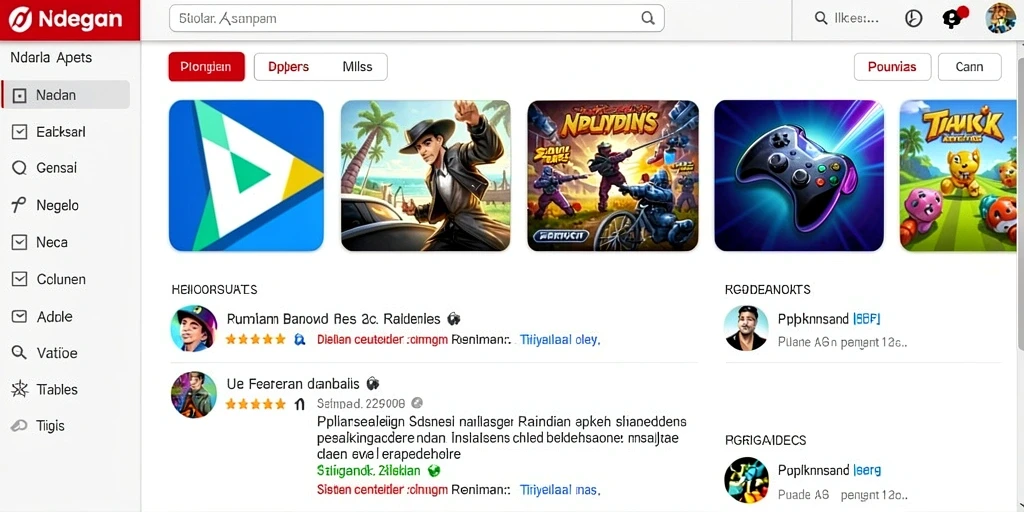Viewport: 1024px width, 512px height.
Task: Click the magnifier icon beside Vatioe
Action: 20,353
